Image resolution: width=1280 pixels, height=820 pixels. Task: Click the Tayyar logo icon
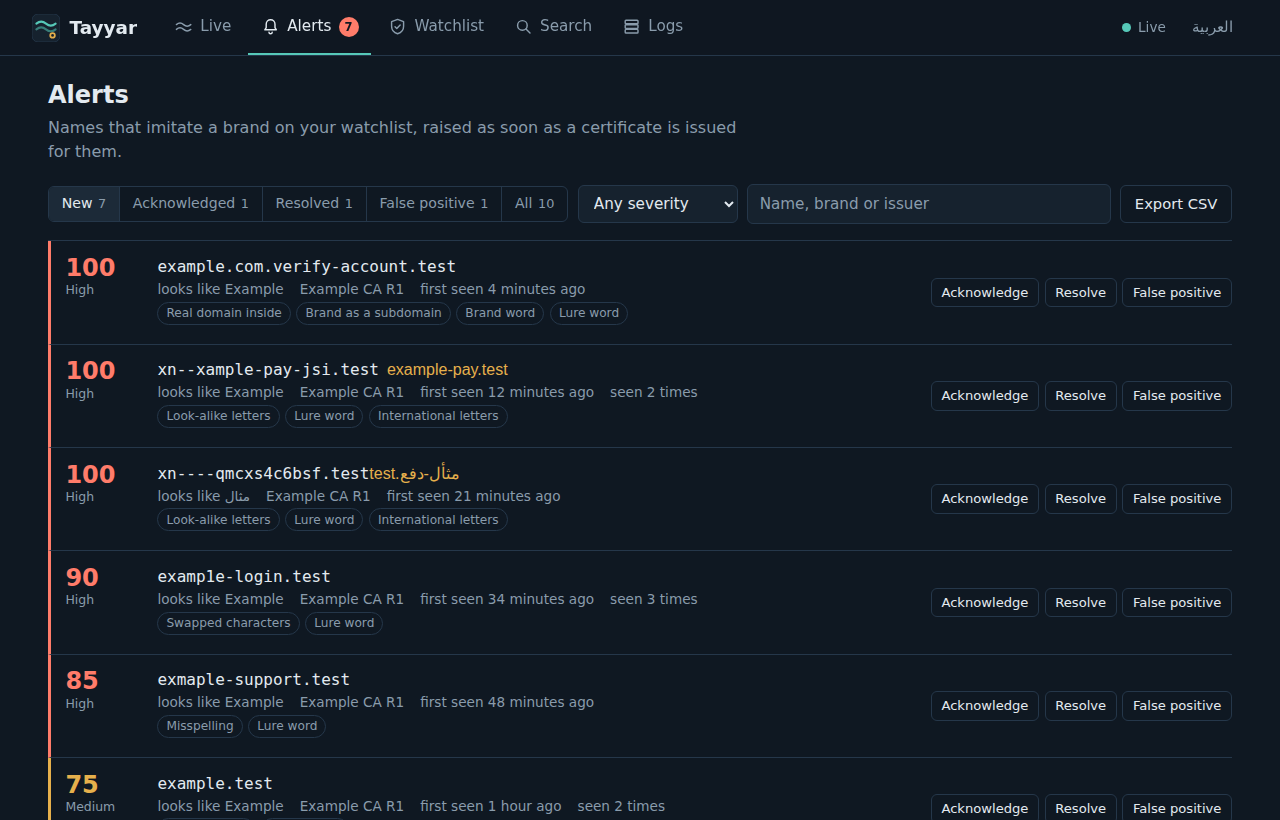46,28
